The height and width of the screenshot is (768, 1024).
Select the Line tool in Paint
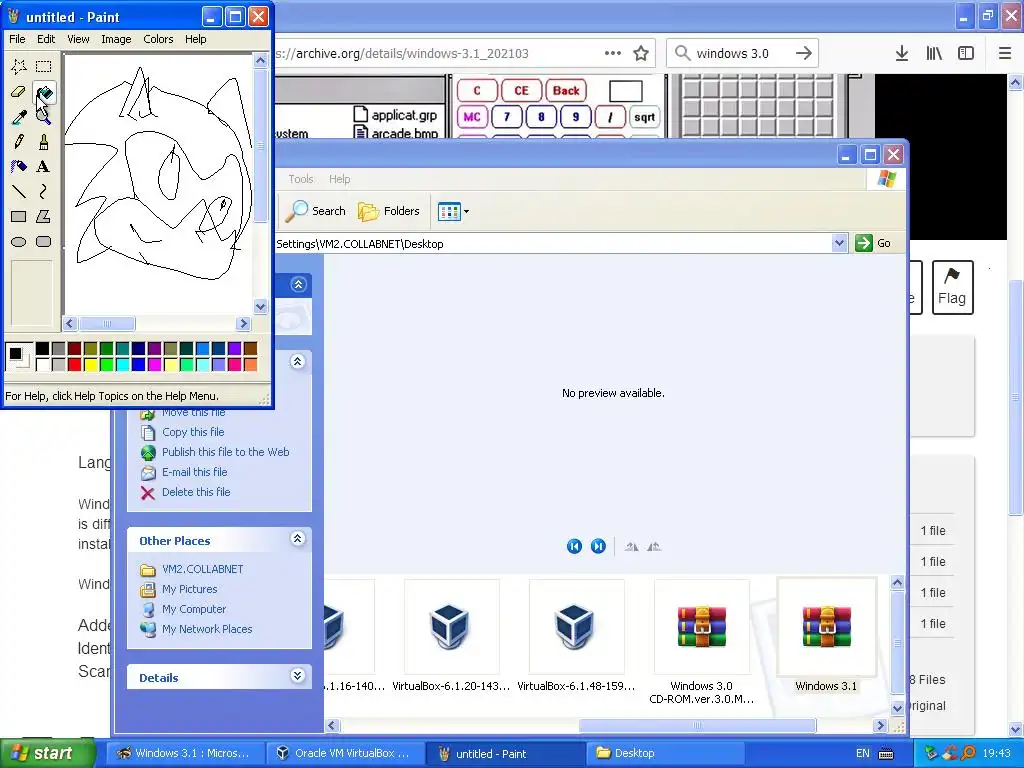click(18, 191)
